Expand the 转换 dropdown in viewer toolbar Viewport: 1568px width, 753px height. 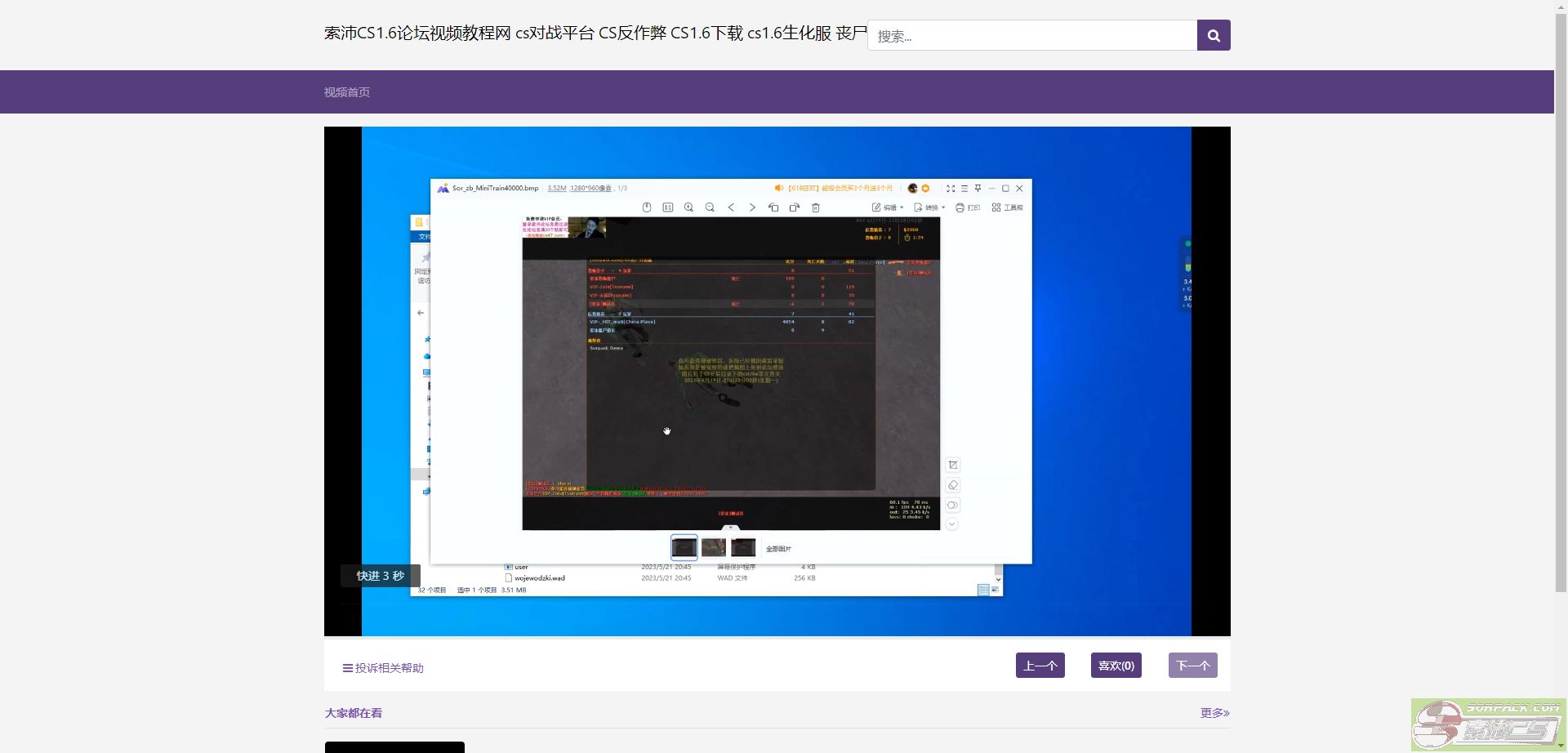929,207
